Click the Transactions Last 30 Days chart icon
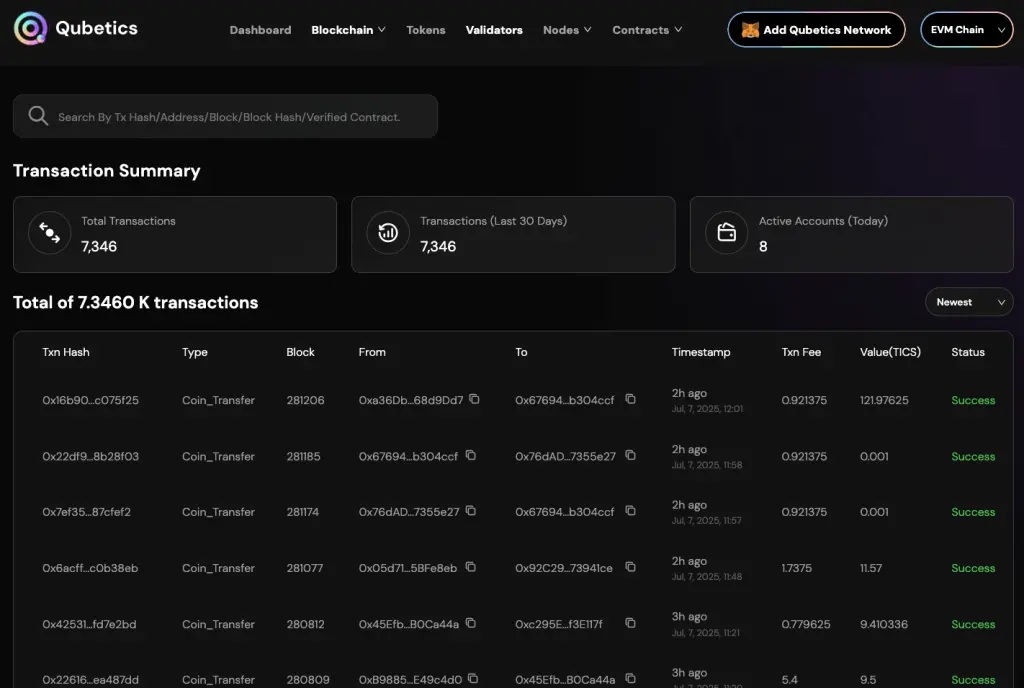Image resolution: width=1024 pixels, height=688 pixels. coord(388,233)
